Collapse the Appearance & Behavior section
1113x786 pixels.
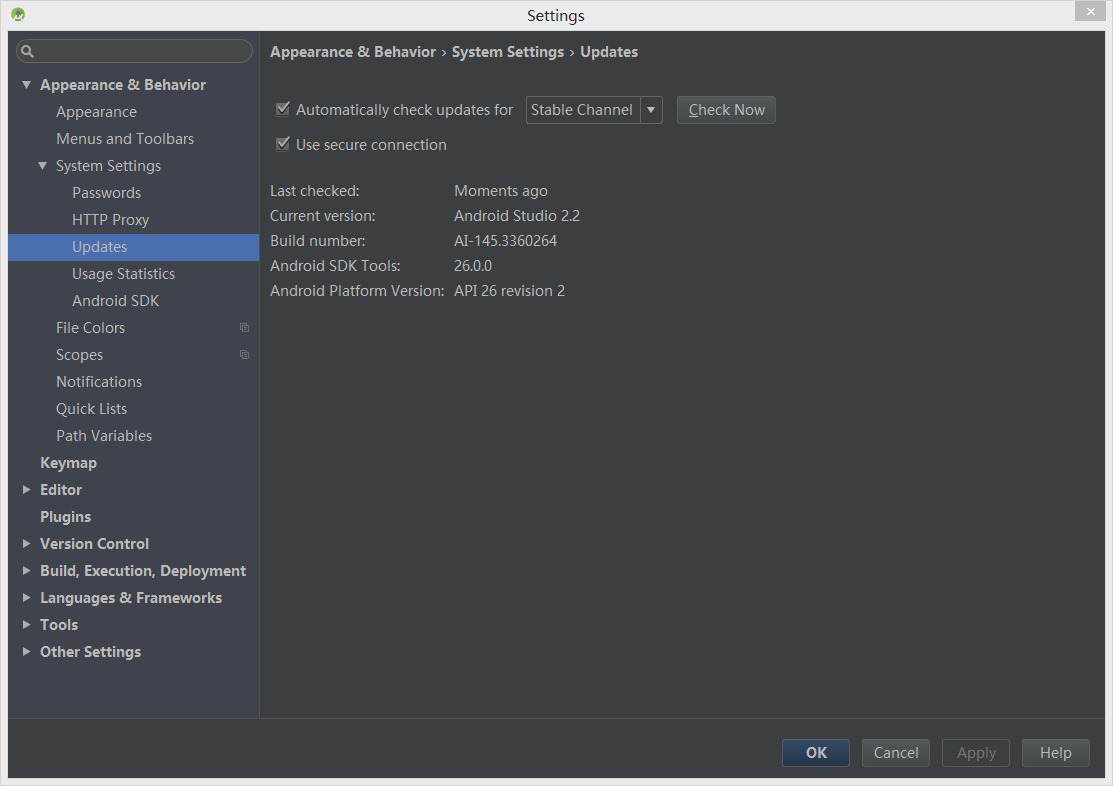point(26,84)
